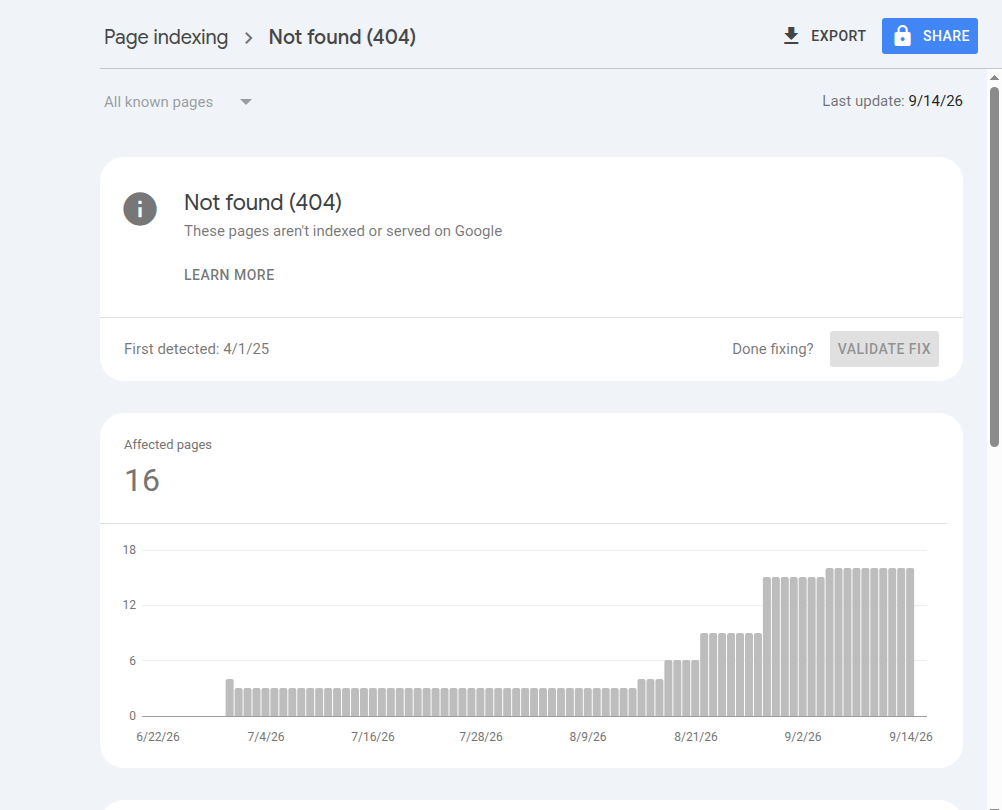Click the 'Done fixing?' text

click(773, 349)
